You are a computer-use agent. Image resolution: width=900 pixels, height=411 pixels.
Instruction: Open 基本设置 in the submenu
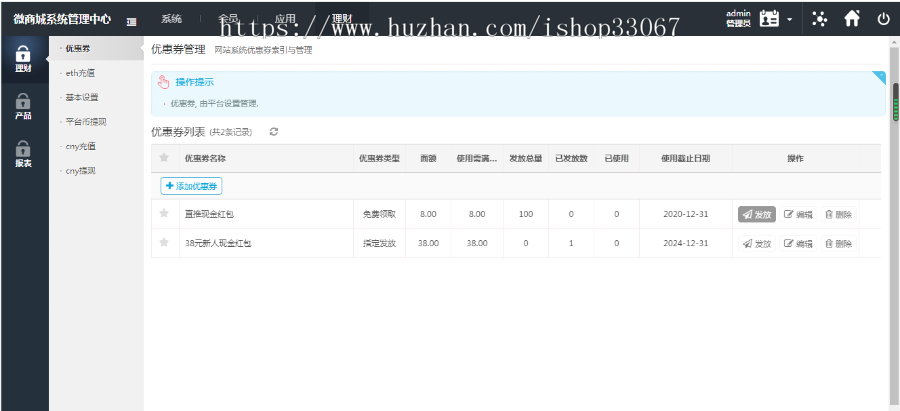click(x=82, y=98)
